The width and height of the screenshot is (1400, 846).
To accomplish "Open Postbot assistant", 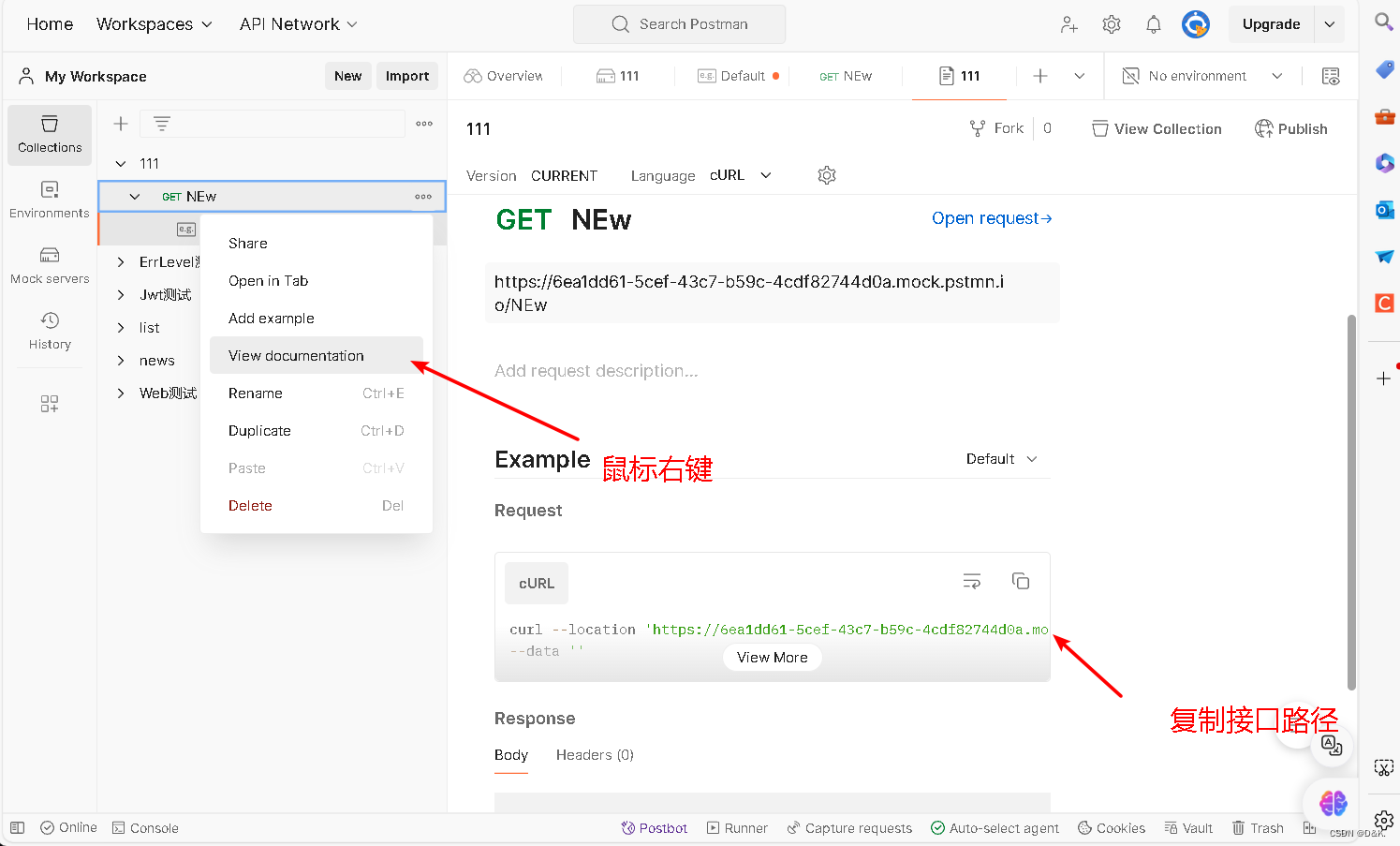I will coord(655,828).
